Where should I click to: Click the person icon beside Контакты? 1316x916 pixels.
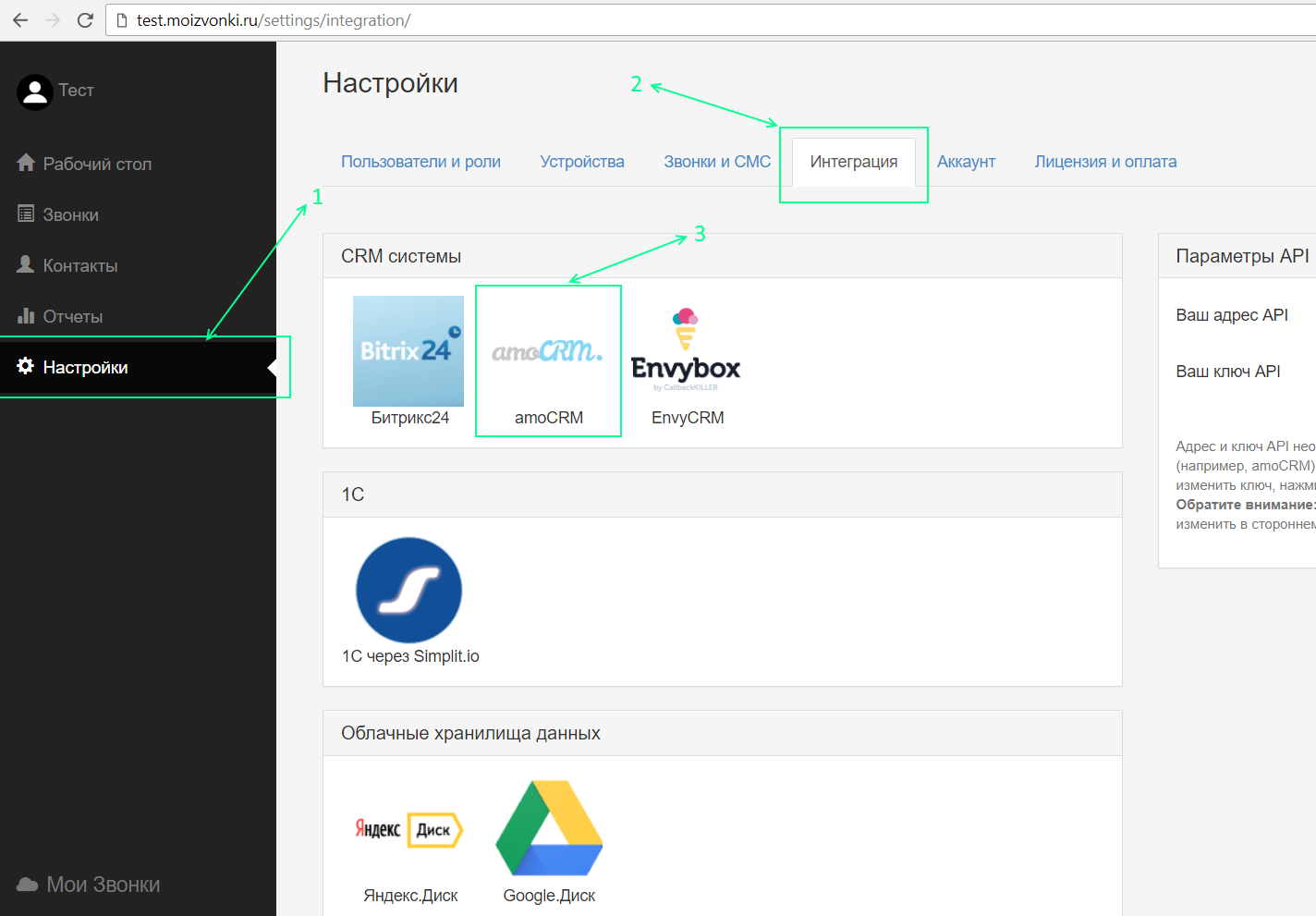[26, 264]
